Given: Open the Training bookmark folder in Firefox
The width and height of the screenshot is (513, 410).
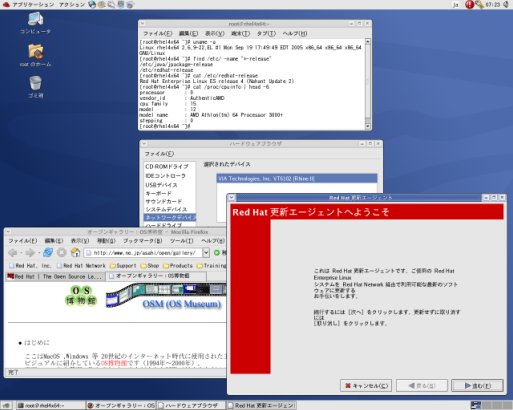Looking at the screenshot, I should pyautogui.click(x=211, y=266).
